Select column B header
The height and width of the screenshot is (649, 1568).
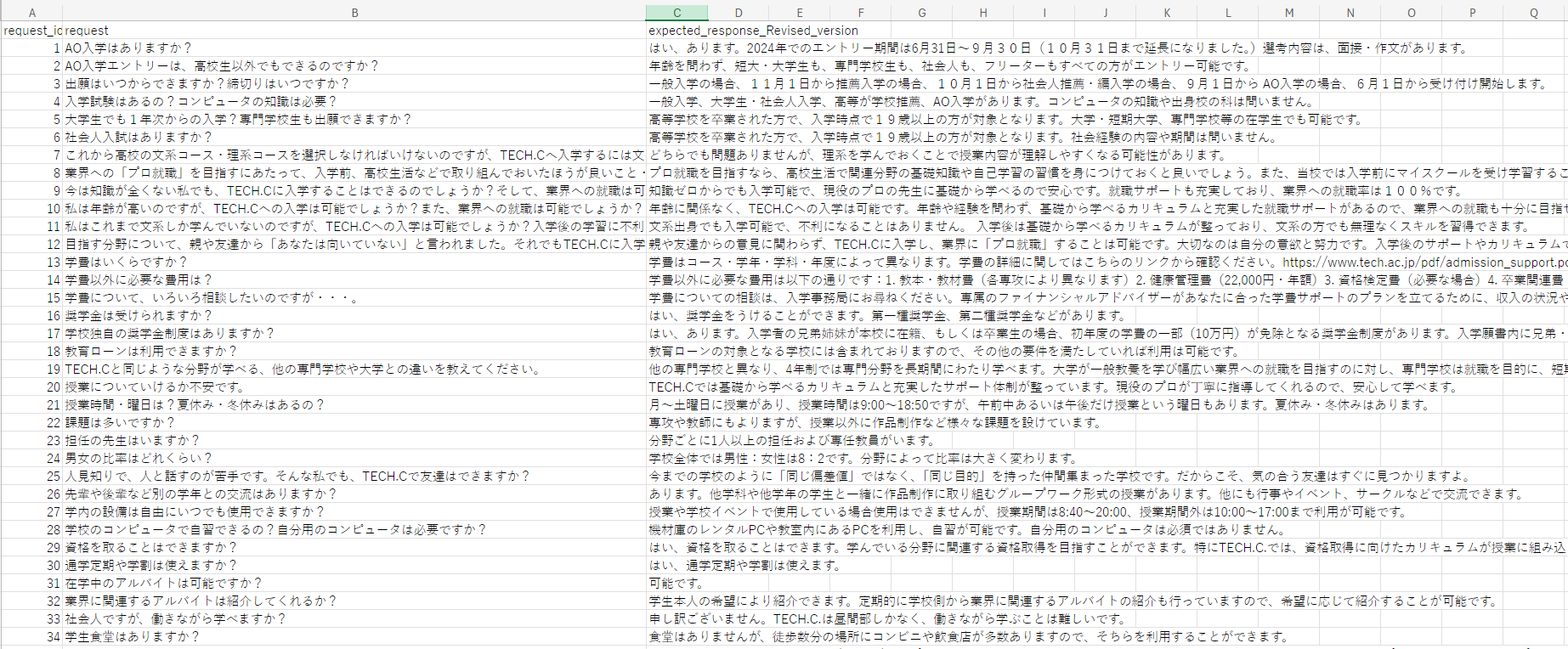354,13
